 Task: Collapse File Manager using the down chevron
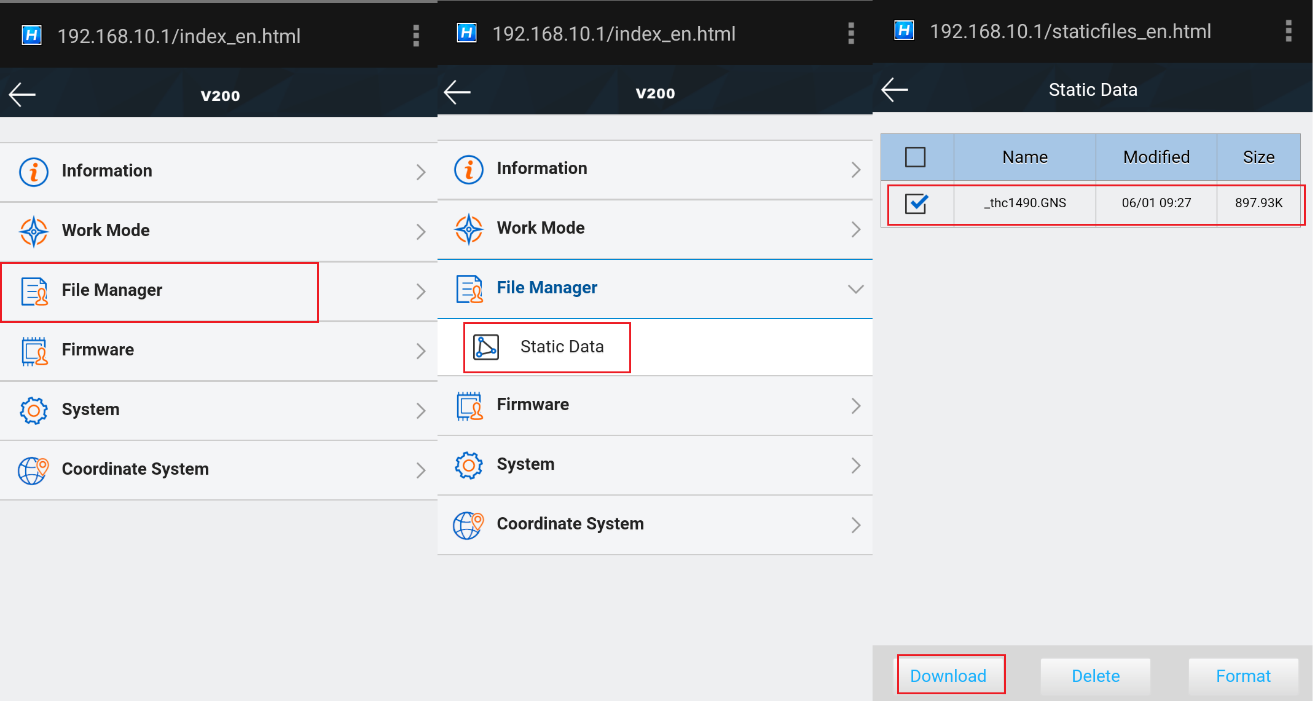[x=855, y=289]
